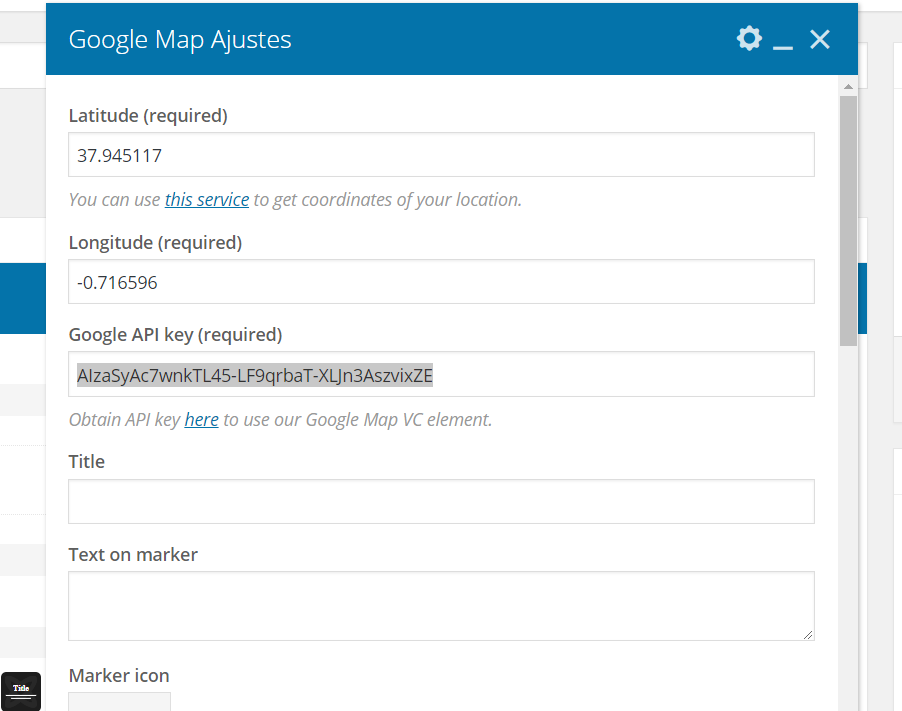The width and height of the screenshot is (902, 711).
Task: Focus the empty Title input field
Action: (x=441, y=501)
